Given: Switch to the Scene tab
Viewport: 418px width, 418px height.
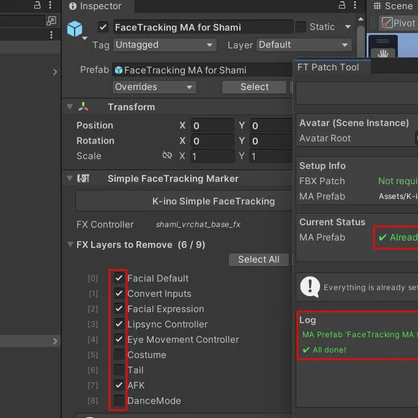Looking at the screenshot, I should (x=393, y=6).
